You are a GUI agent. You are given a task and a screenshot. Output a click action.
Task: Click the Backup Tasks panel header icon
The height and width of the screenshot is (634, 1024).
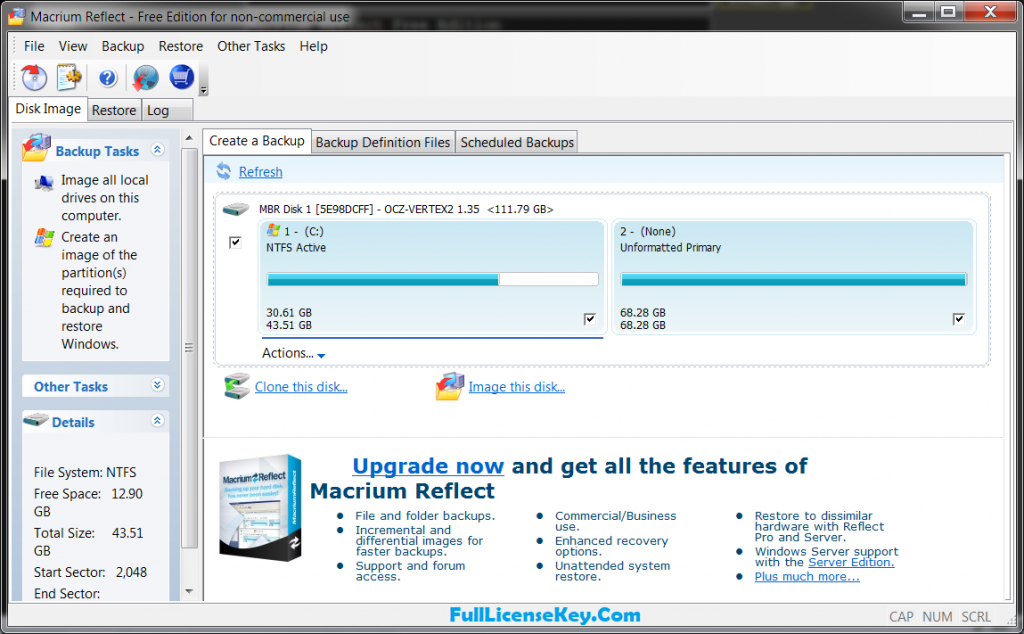(36, 148)
